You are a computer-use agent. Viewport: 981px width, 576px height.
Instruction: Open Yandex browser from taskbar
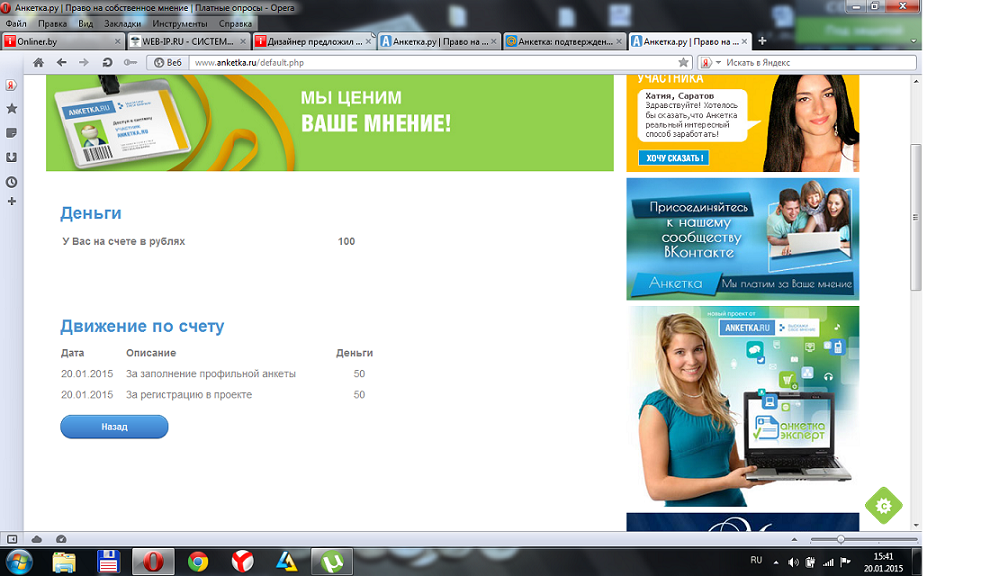click(x=242, y=562)
